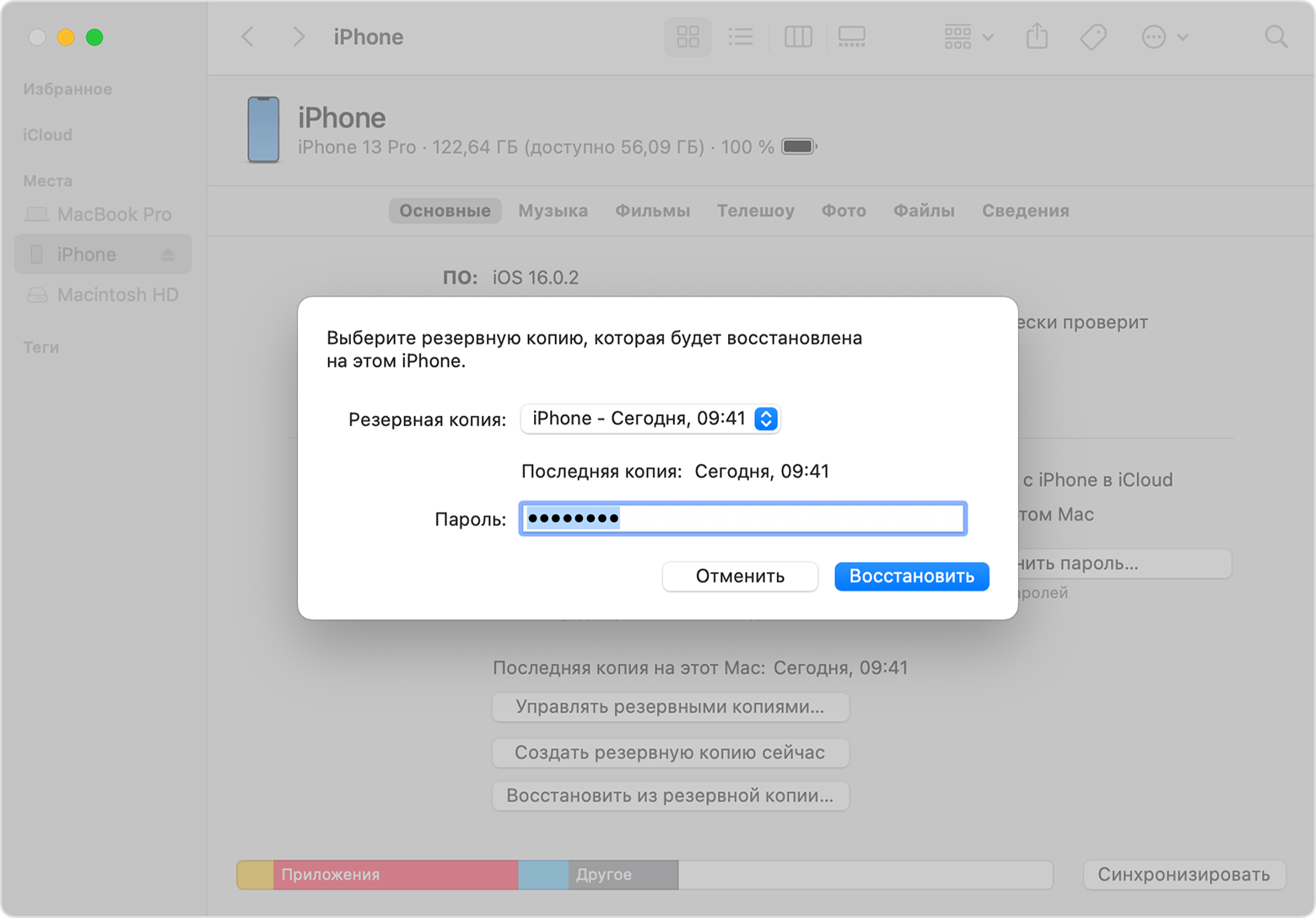The width and height of the screenshot is (1316, 918).
Task: Click the light blue storage bar segment
Action: tap(543, 875)
